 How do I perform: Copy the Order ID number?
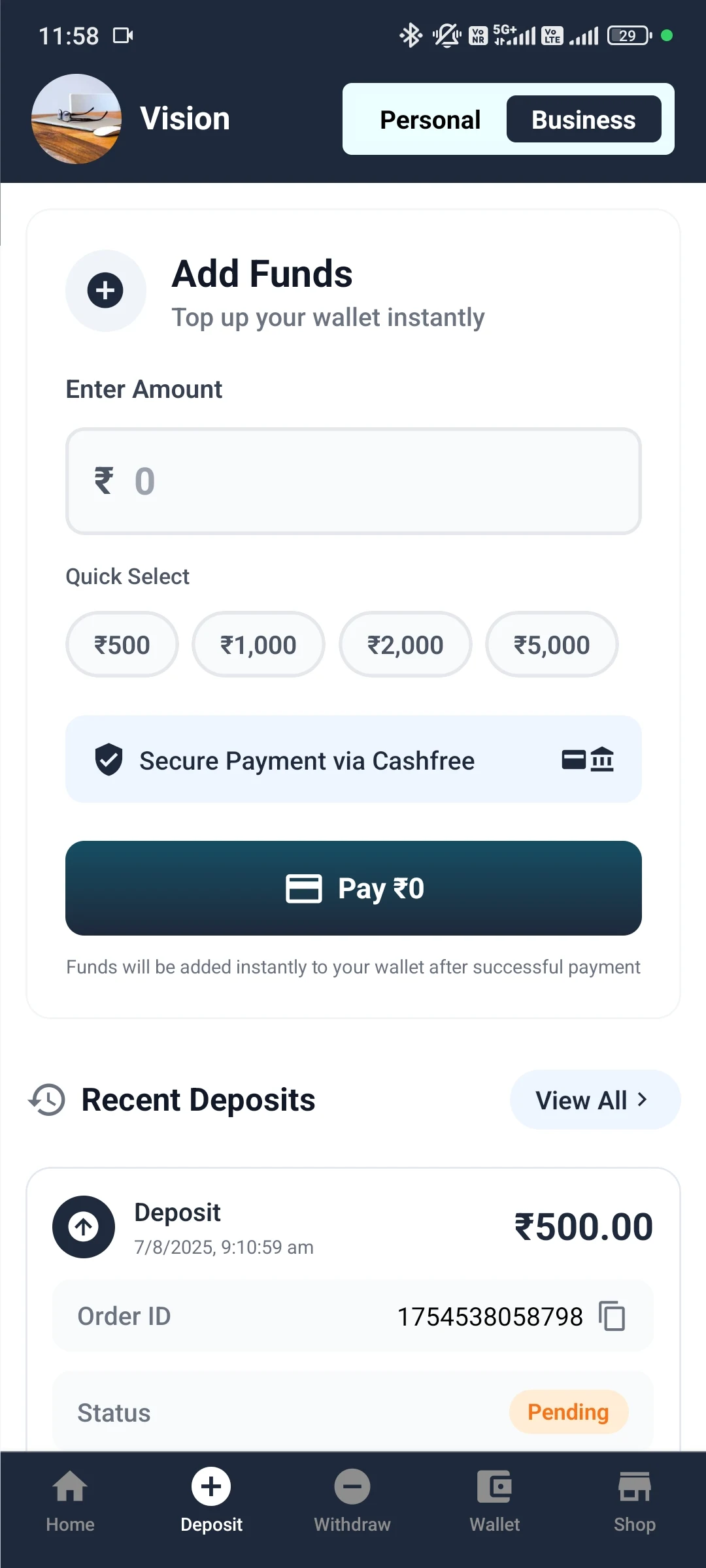coord(613,1316)
